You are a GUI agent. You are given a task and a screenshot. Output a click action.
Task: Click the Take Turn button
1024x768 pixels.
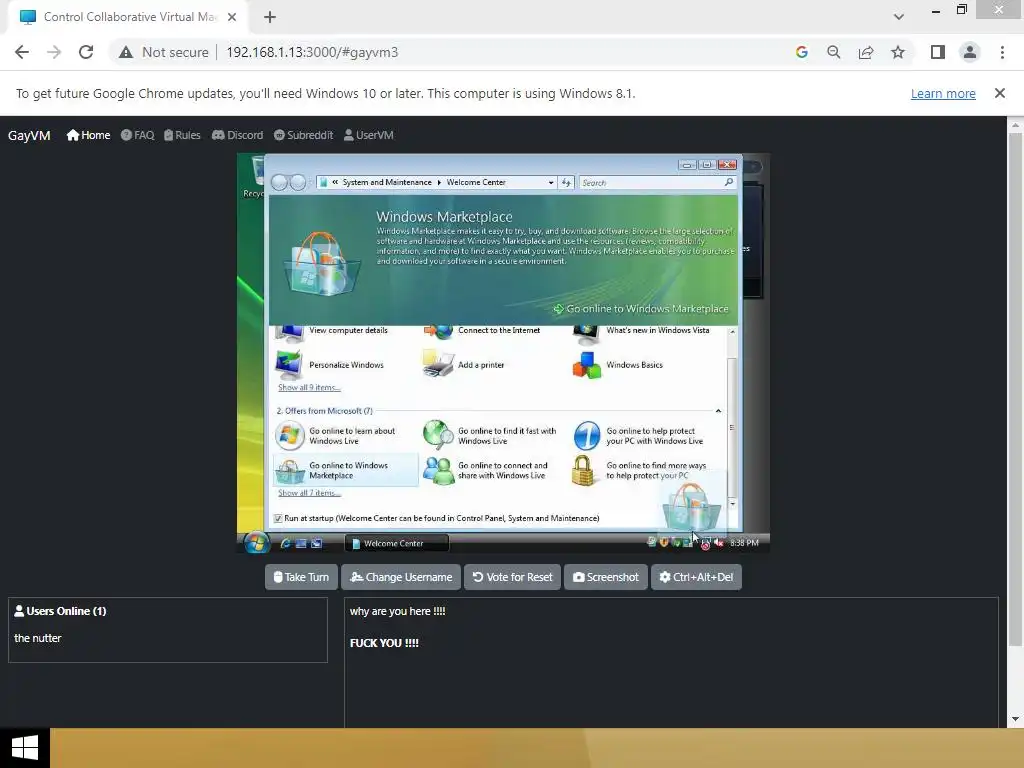point(301,577)
